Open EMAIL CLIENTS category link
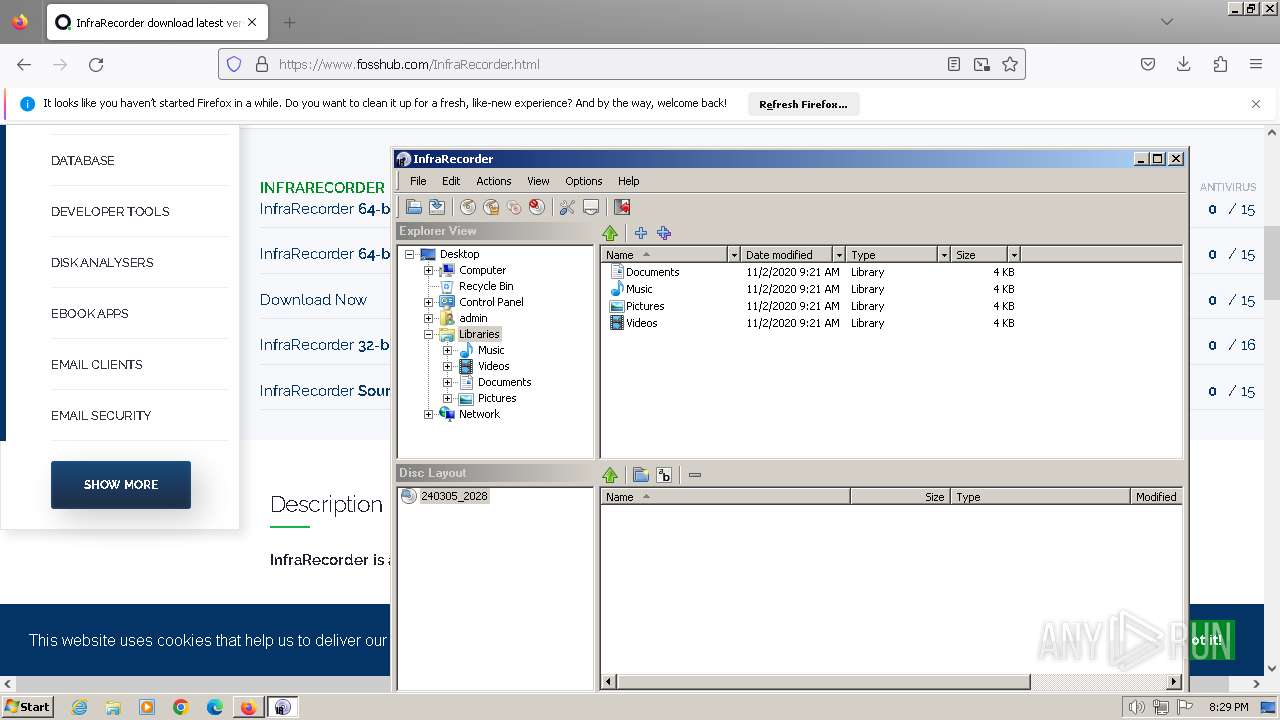The height and width of the screenshot is (720, 1280). (97, 364)
